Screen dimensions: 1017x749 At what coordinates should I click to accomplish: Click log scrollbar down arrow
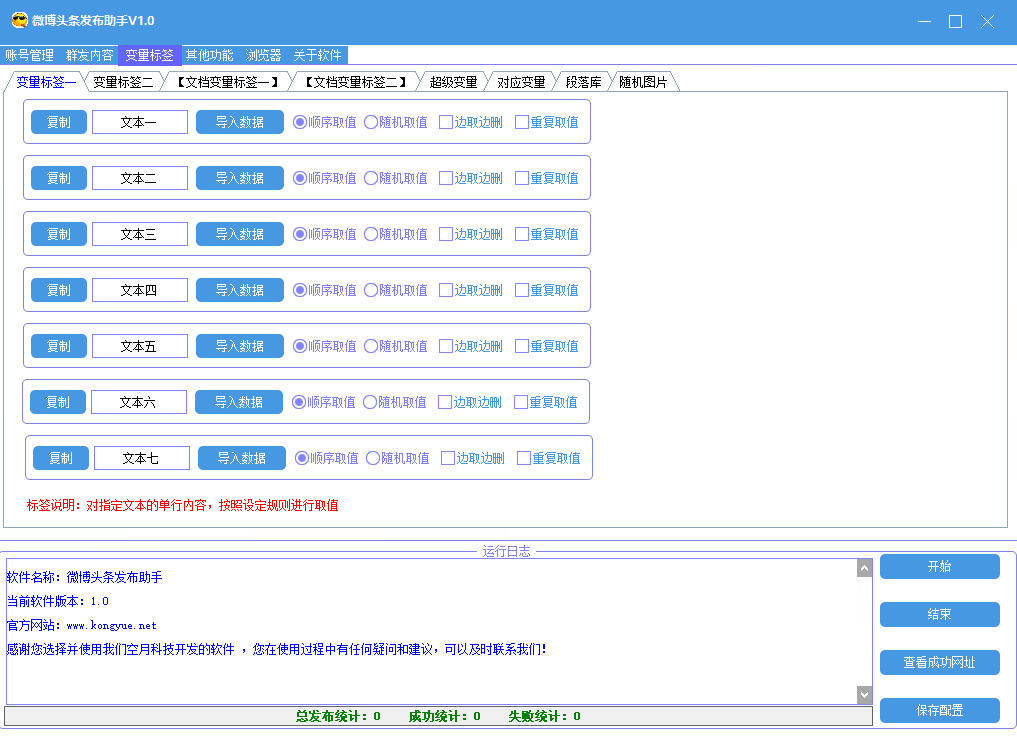(864, 695)
